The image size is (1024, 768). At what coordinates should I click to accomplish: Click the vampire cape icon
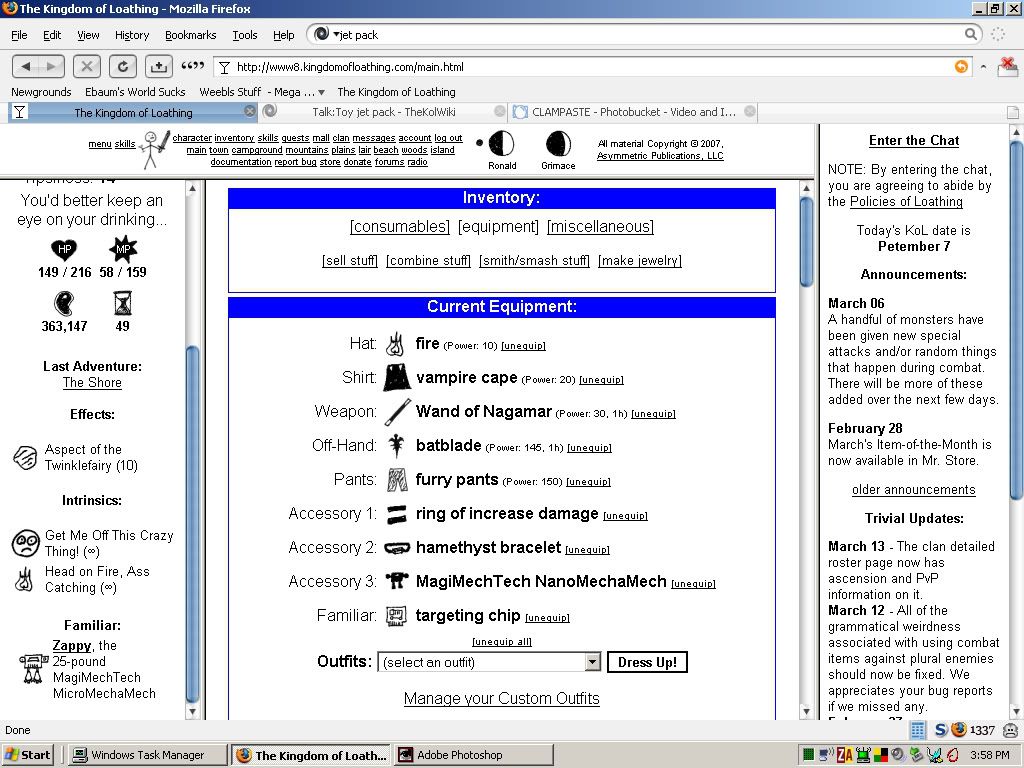point(396,377)
